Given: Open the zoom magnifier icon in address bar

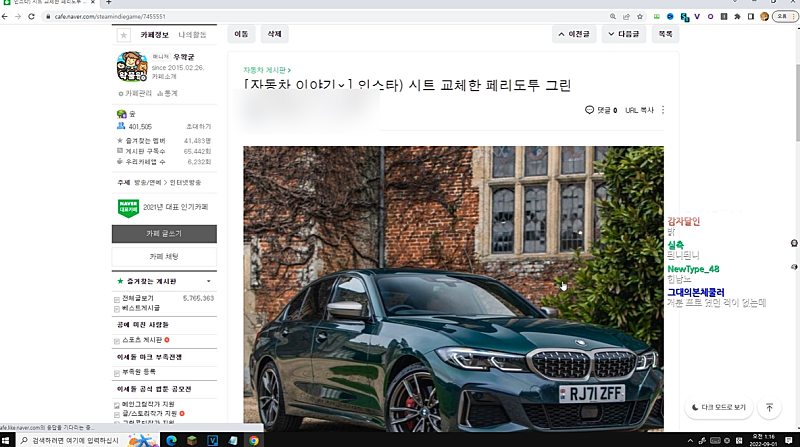Looking at the screenshot, I should pyautogui.click(x=613, y=16).
